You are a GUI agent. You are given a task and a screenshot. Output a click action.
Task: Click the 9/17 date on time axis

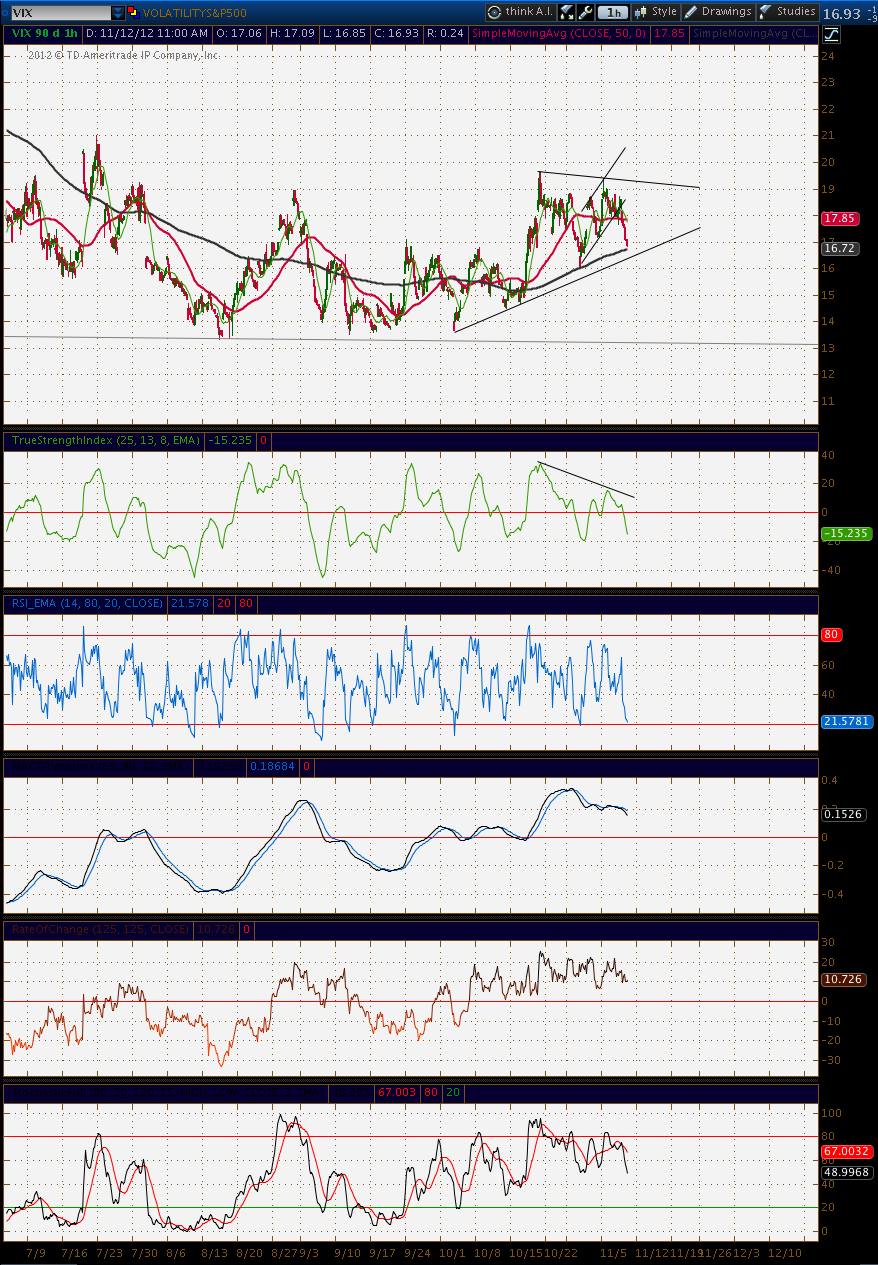pos(383,1252)
